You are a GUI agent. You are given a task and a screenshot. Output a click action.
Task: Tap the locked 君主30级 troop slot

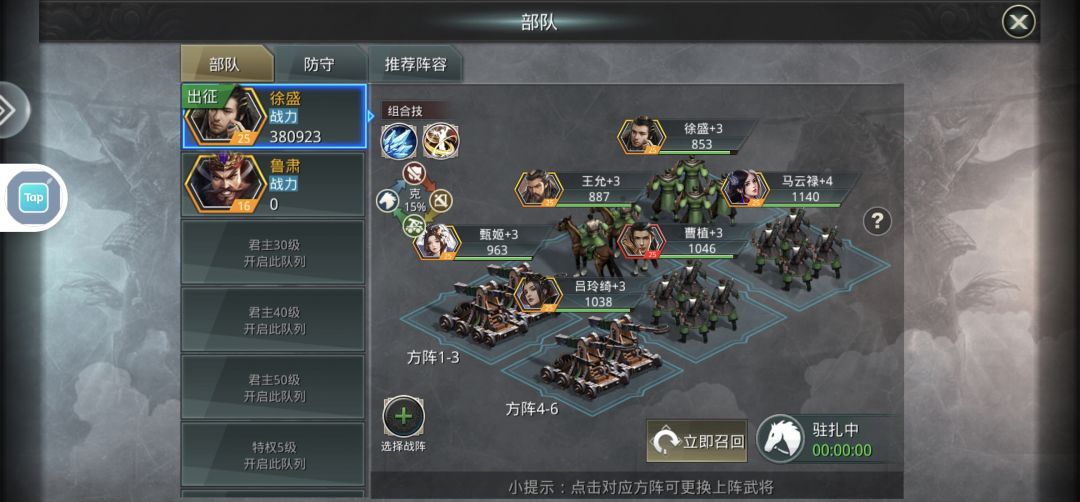pyautogui.click(x=273, y=252)
